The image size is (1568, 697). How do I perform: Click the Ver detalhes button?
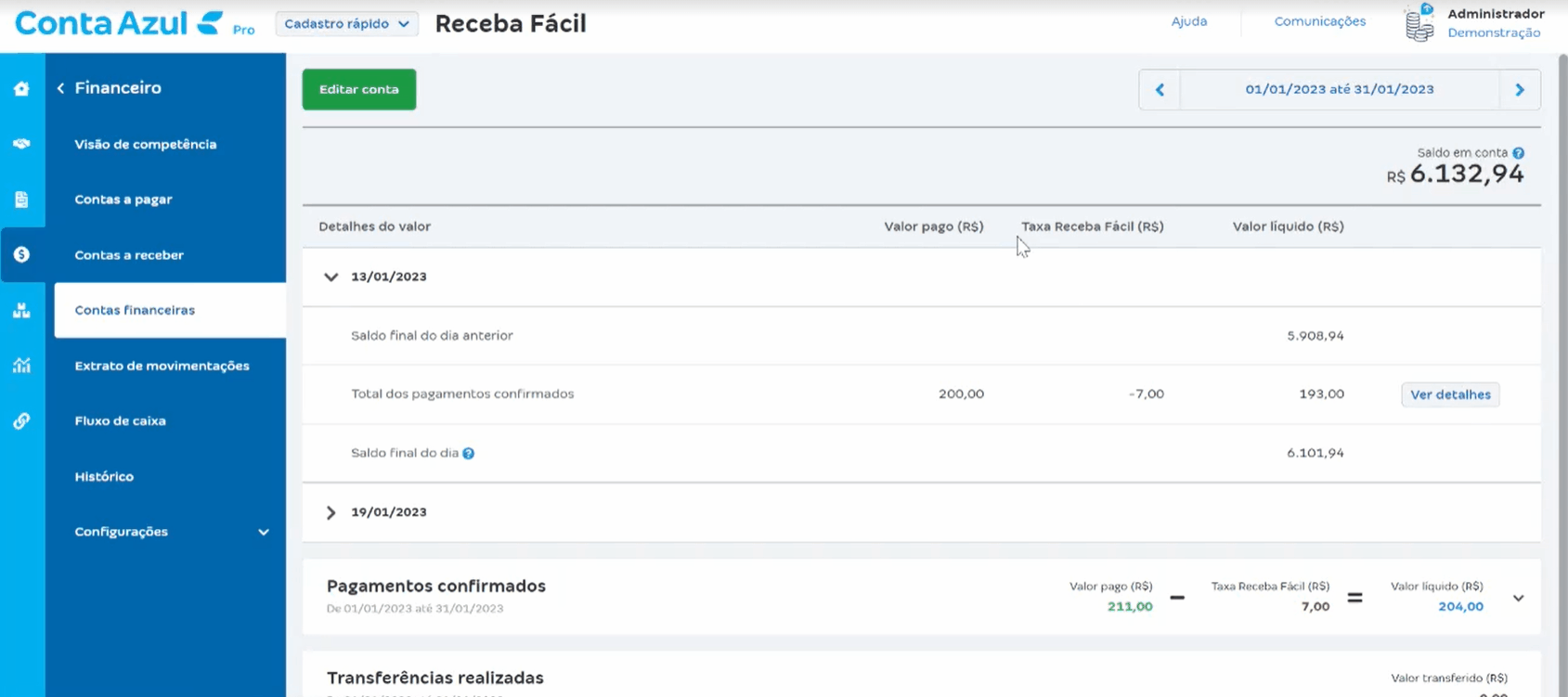1450,394
